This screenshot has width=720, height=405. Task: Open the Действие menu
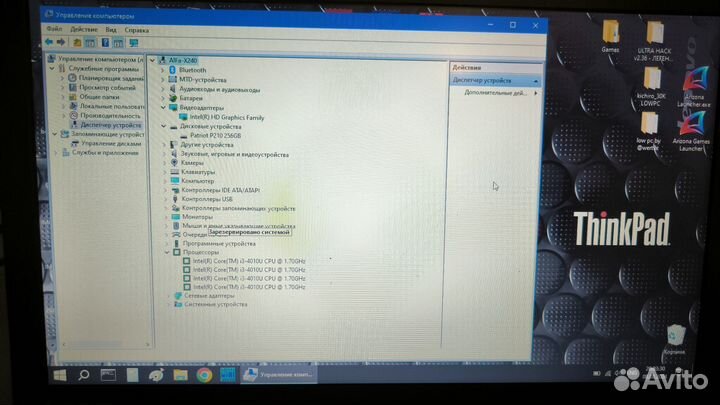tap(84, 29)
